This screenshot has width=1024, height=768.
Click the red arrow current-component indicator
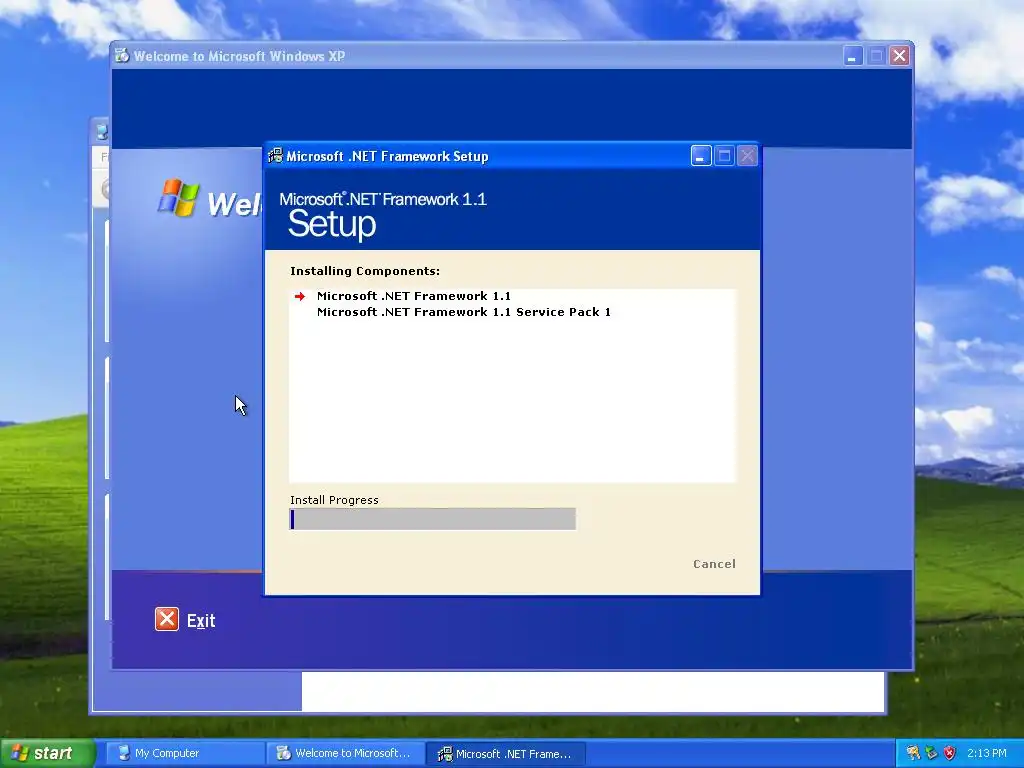coord(300,296)
